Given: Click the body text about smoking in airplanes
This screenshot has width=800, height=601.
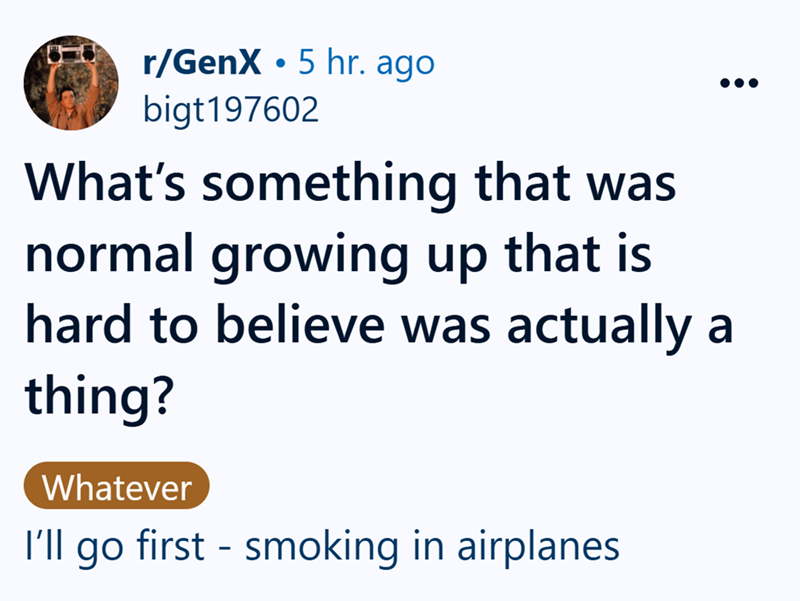Looking at the screenshot, I should point(321,547).
